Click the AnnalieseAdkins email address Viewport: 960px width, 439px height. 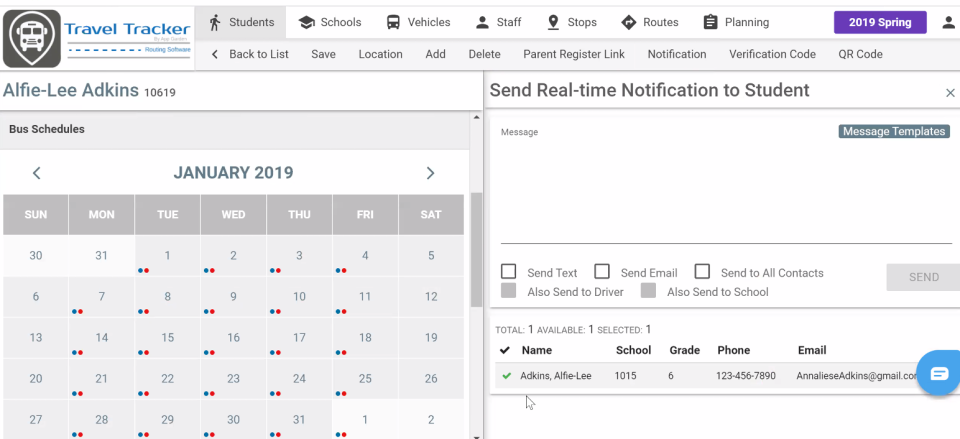857,377
